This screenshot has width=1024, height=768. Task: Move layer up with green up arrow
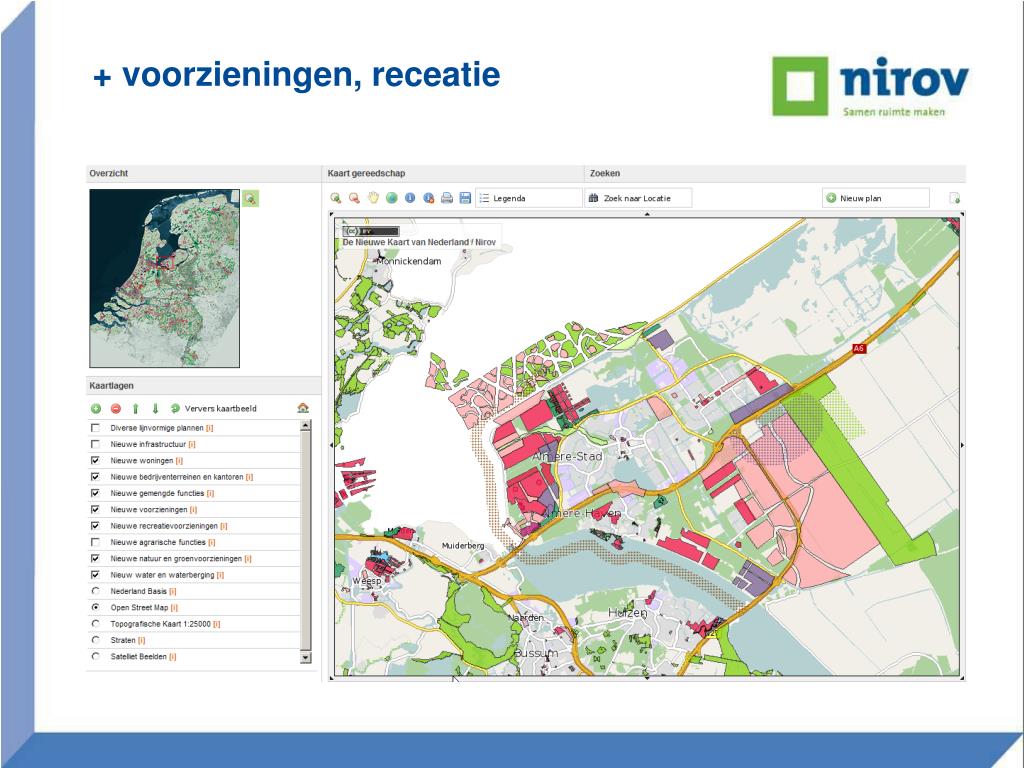(x=136, y=409)
